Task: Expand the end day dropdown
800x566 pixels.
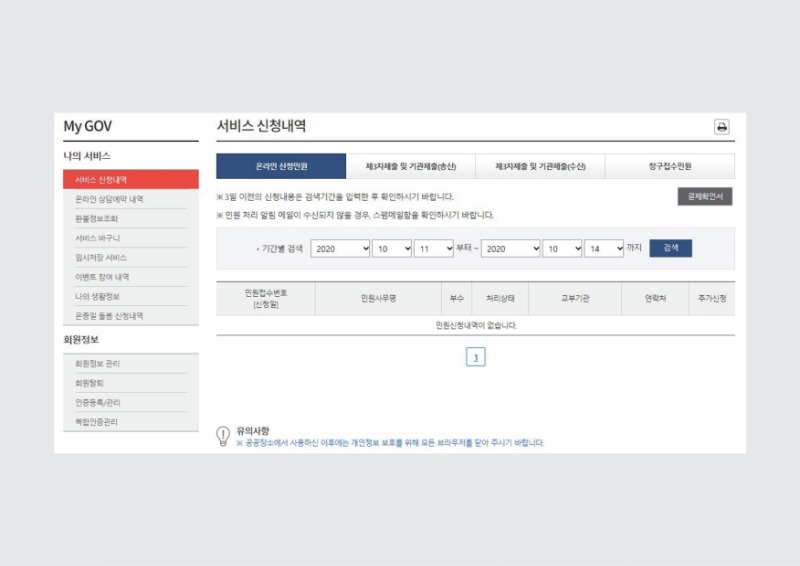Action: 604,248
